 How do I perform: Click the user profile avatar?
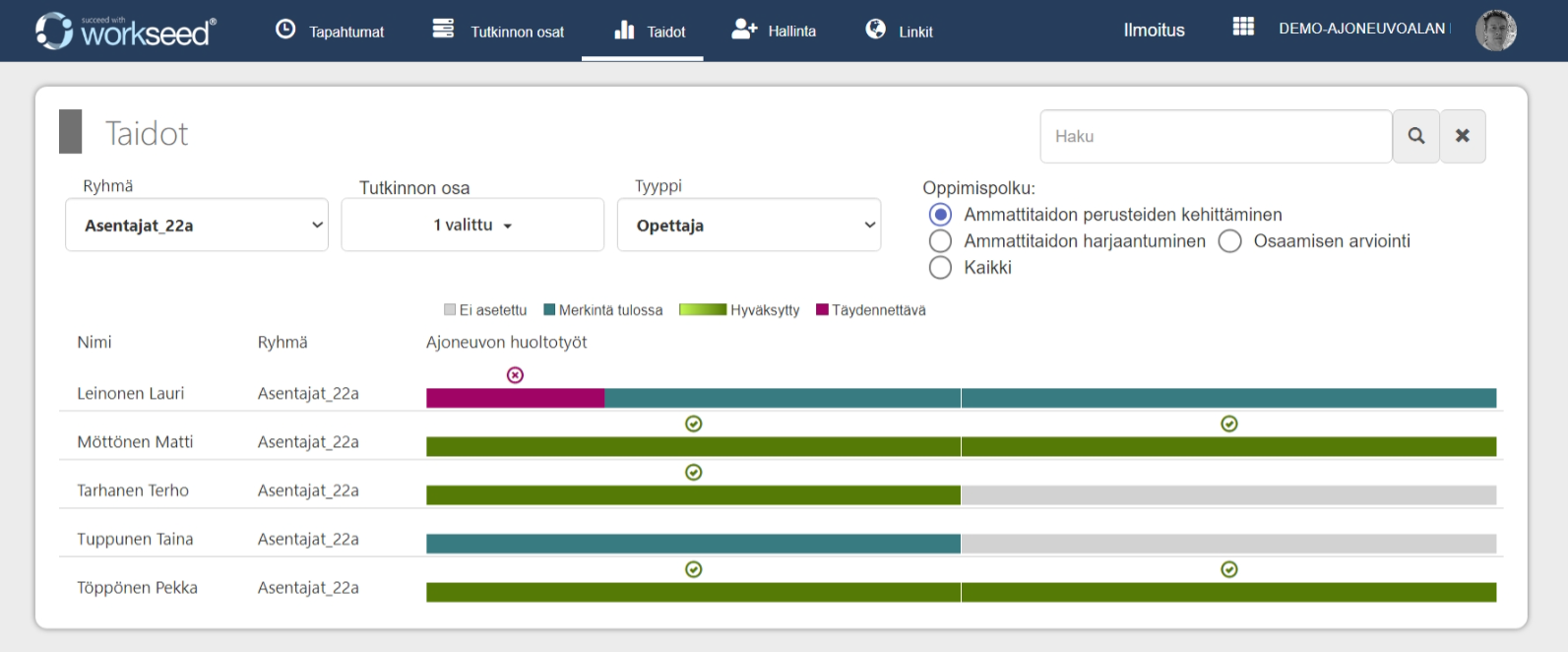tap(1494, 30)
